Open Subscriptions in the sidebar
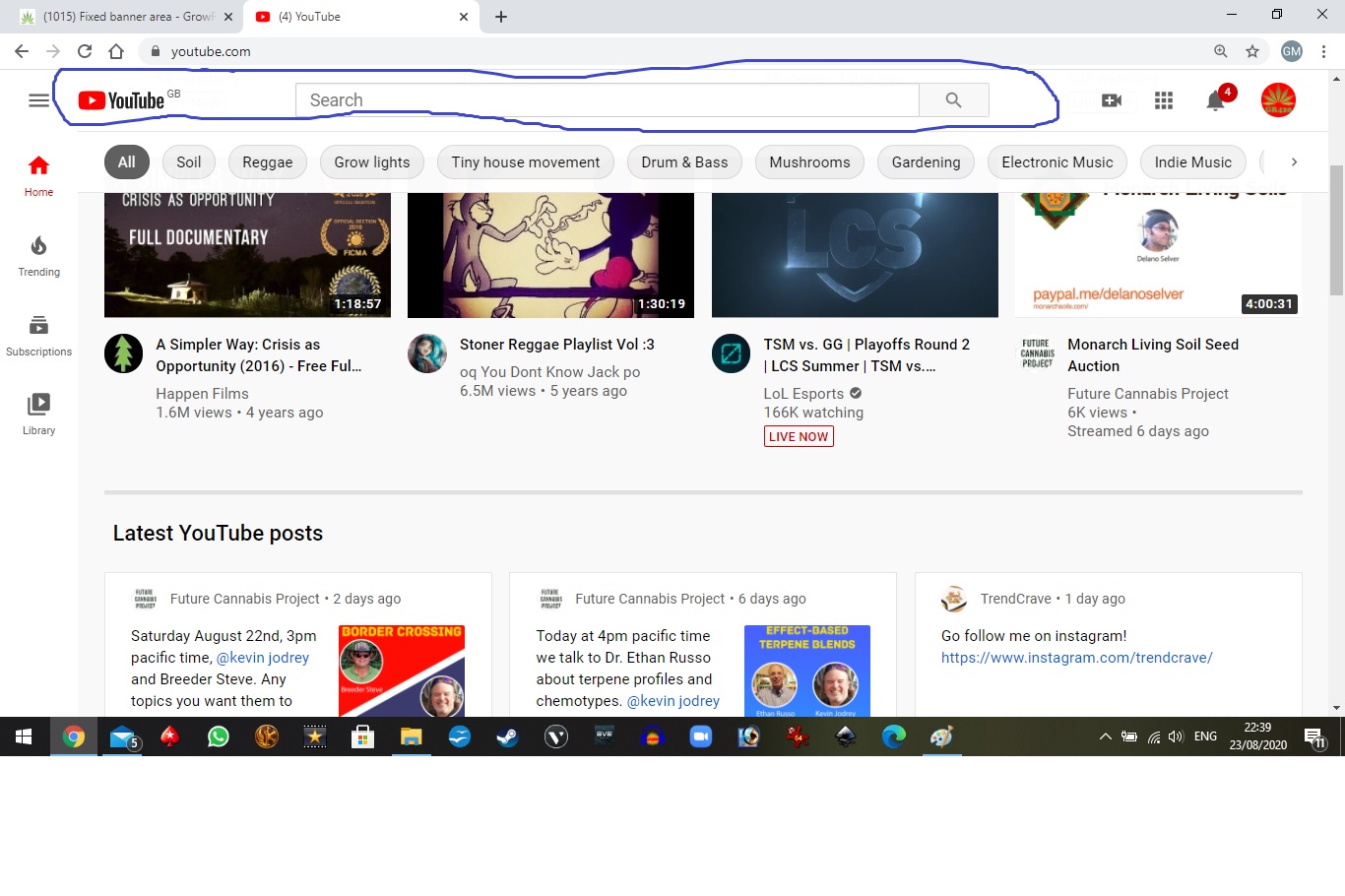Image resolution: width=1345 pixels, height=896 pixels. pos(38,336)
